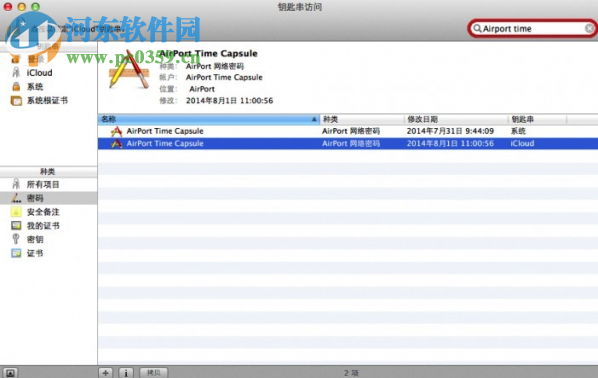Select the AirPort Time Capsule row in iCloud keychain
The image size is (598, 378).
[x=348, y=144]
